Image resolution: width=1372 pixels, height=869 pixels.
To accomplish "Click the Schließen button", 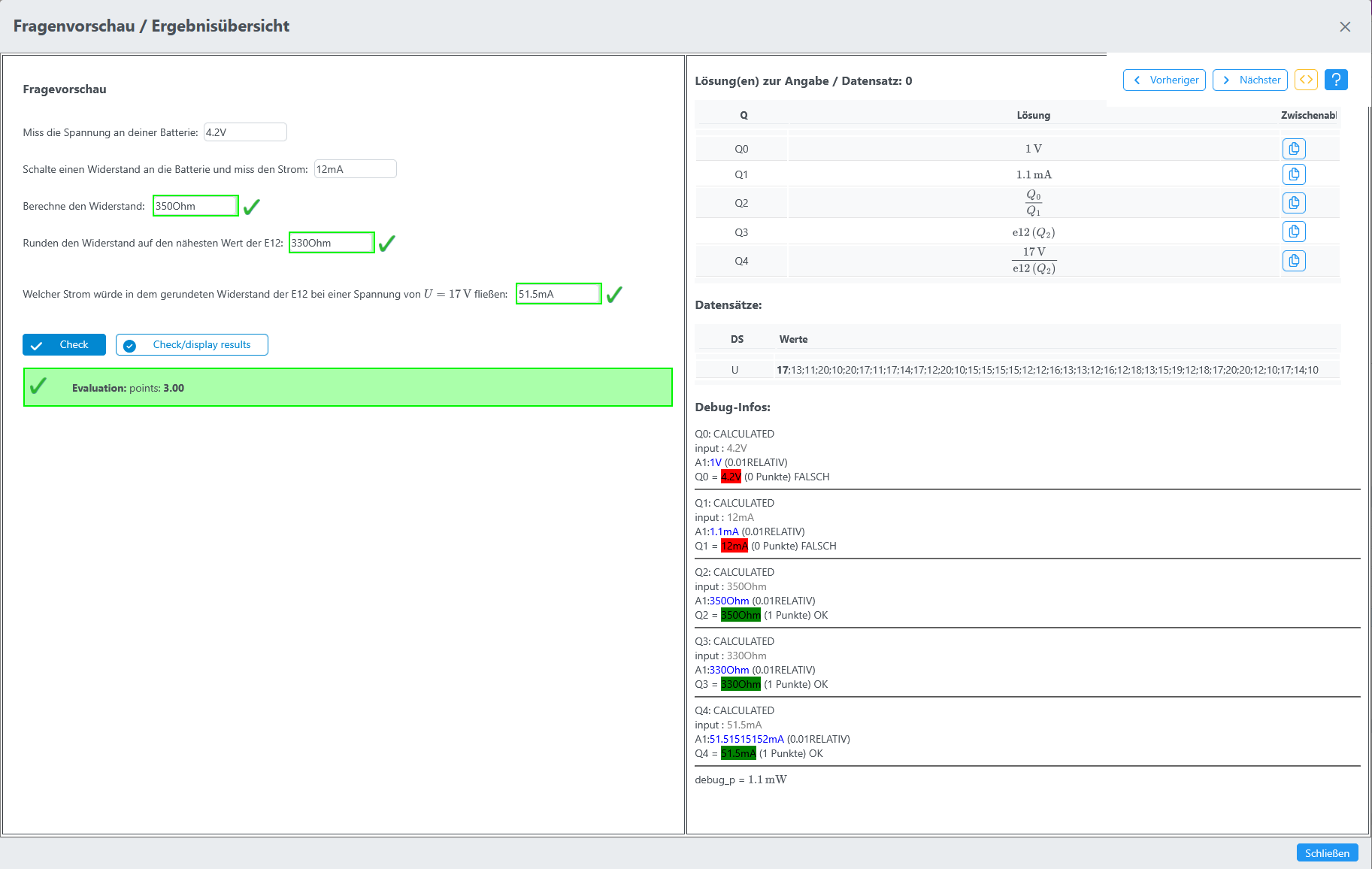I will click(1327, 852).
